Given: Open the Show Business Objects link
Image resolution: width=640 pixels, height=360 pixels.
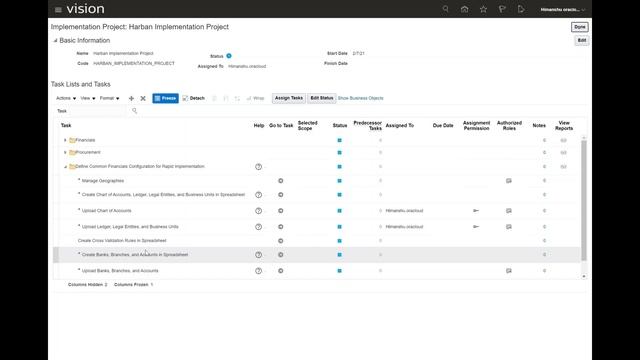Looking at the screenshot, I should pos(360,98).
